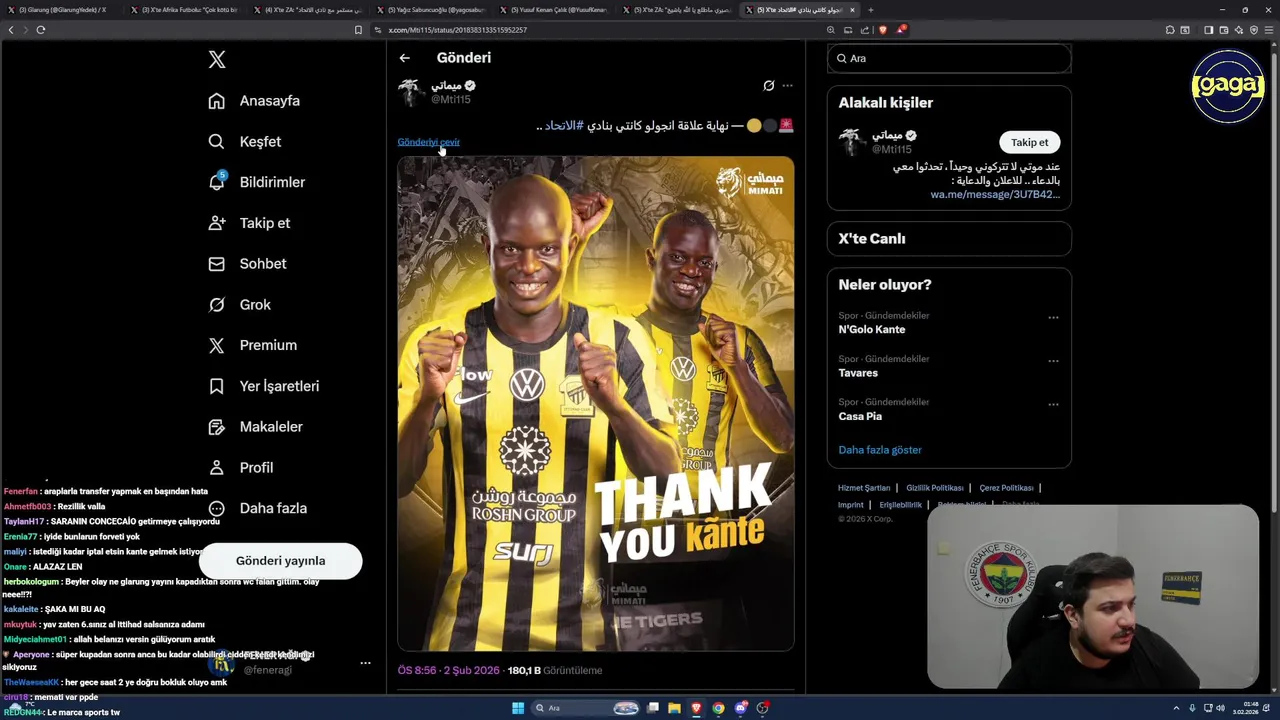
Task: Click the author avatar of the post
Action: tap(411, 92)
